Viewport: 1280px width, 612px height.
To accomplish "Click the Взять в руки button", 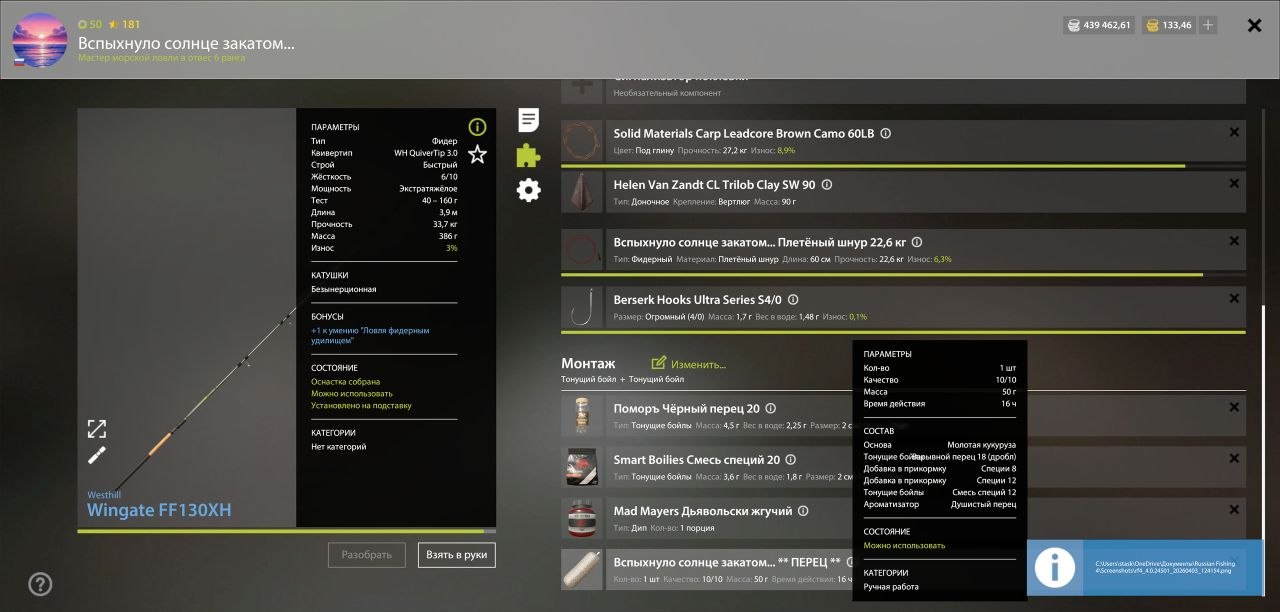I will point(455,555).
